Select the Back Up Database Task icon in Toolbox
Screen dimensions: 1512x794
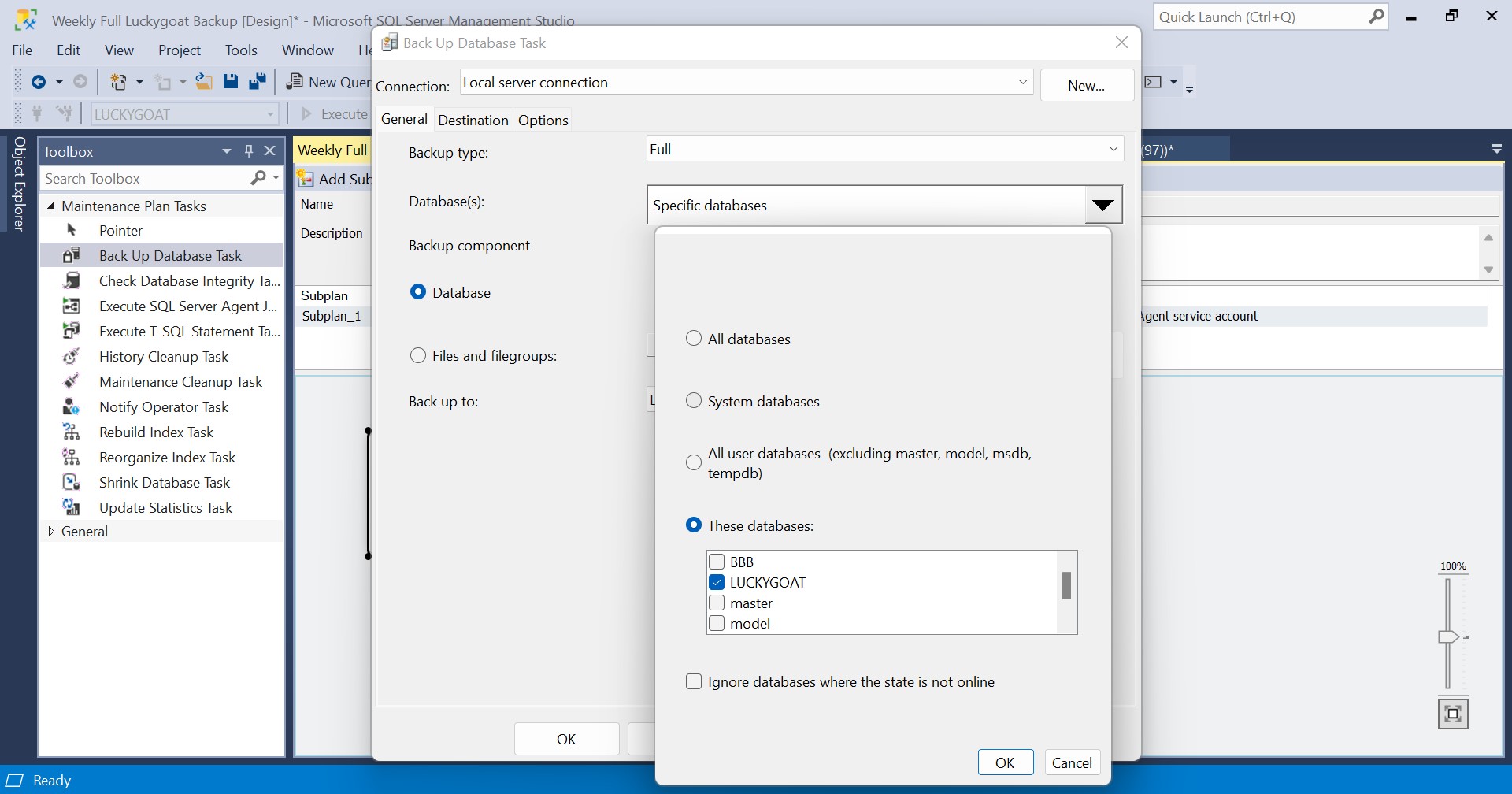(72, 255)
